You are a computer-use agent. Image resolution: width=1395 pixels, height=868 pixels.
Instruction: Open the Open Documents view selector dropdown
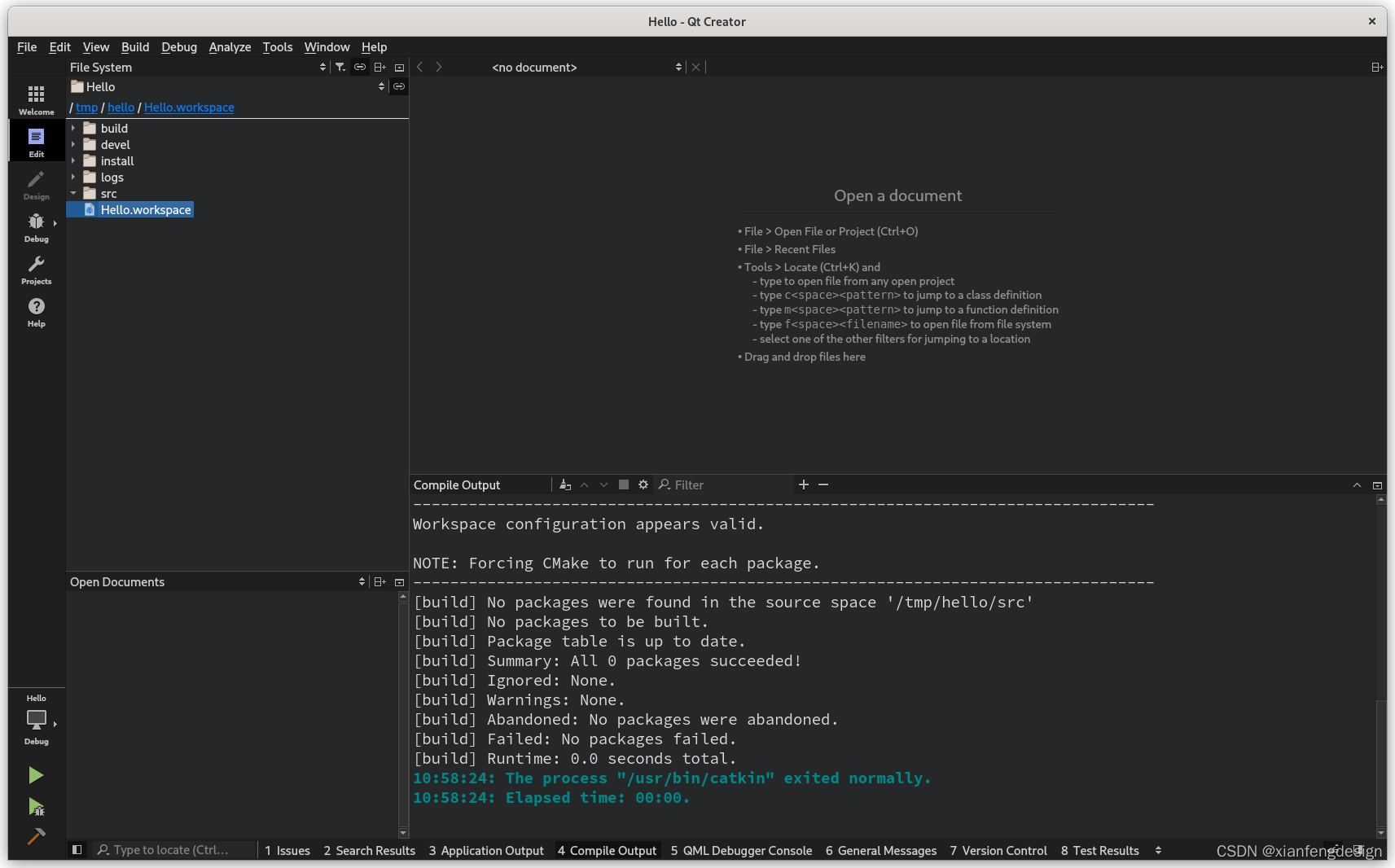217,581
